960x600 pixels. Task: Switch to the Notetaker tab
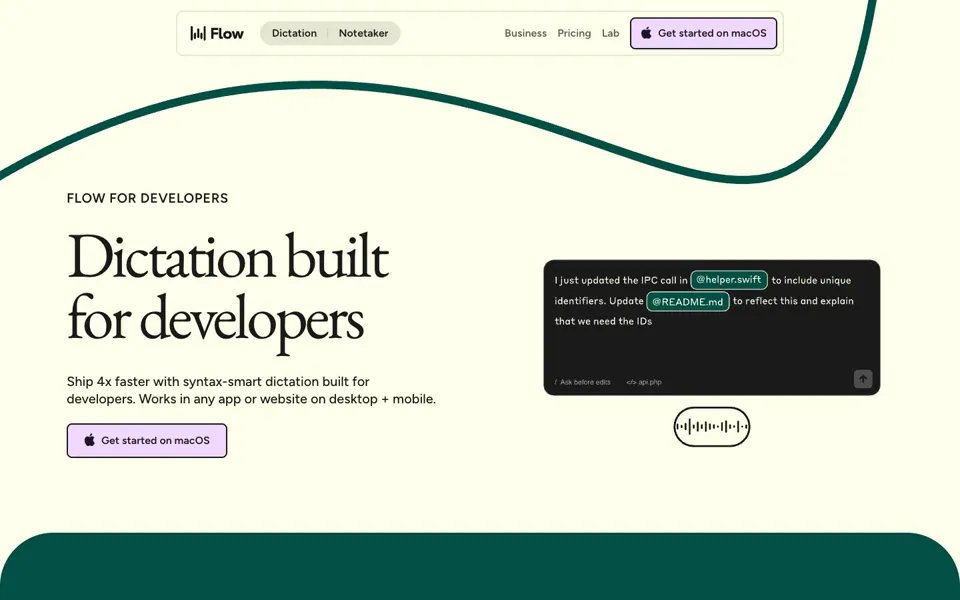(364, 33)
